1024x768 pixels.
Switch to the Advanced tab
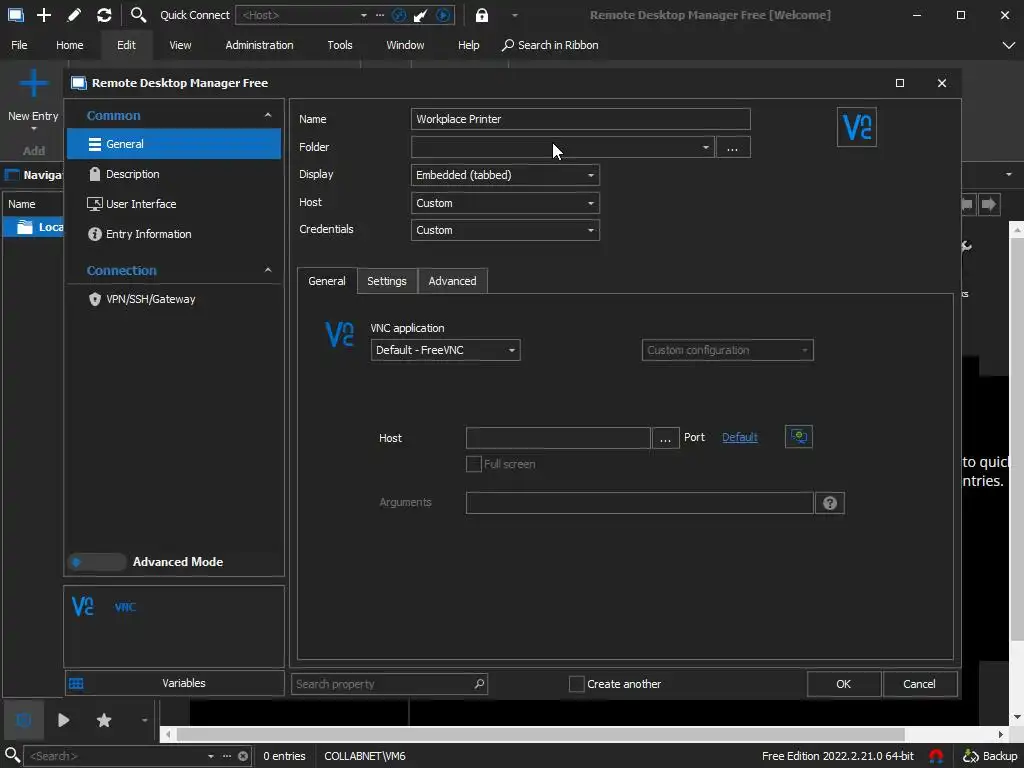click(x=452, y=281)
